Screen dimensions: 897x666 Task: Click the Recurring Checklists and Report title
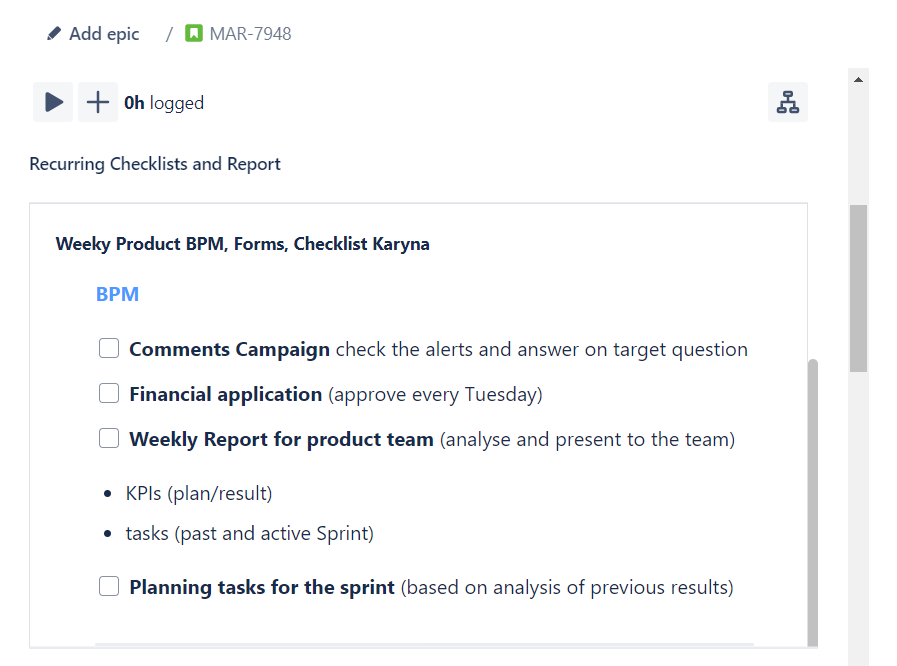(x=155, y=164)
